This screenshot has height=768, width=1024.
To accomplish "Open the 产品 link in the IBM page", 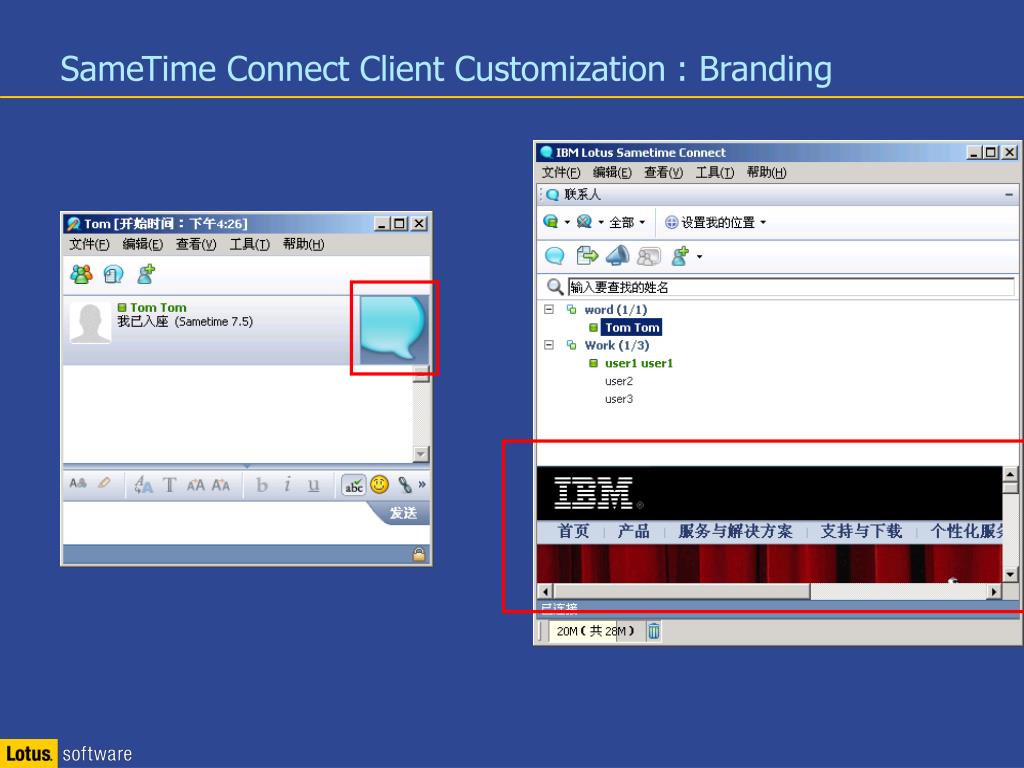I will tap(633, 531).
